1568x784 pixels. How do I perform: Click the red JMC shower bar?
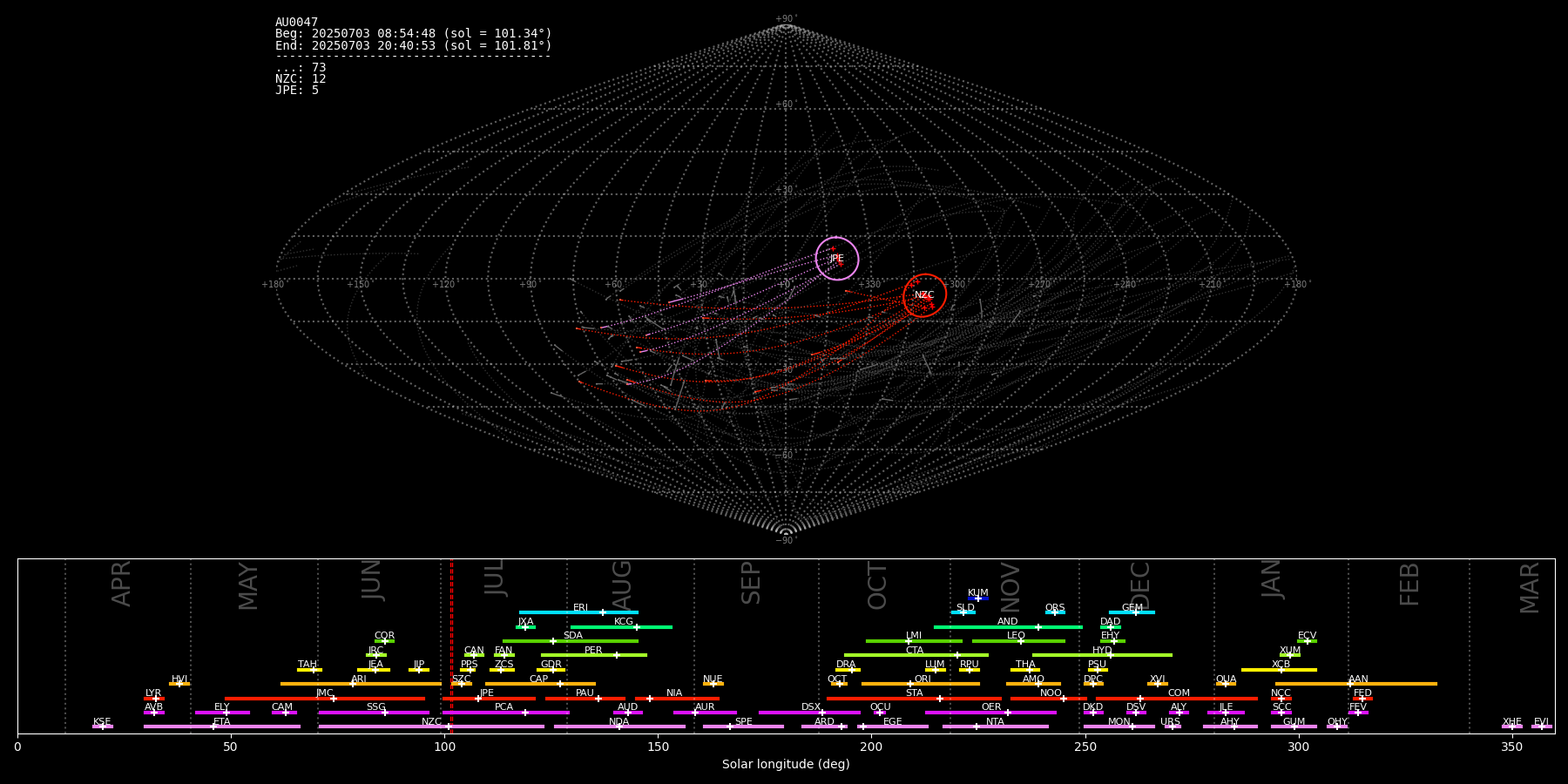325,699
